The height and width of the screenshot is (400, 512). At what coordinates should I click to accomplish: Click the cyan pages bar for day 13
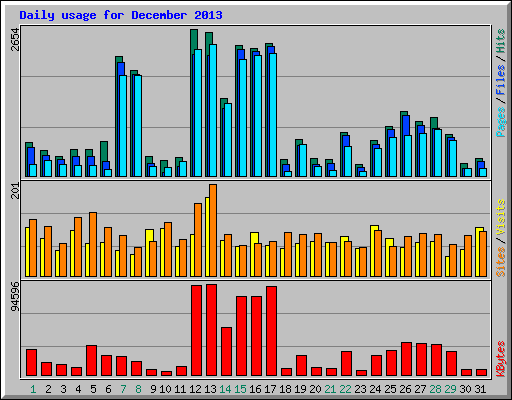(213, 110)
